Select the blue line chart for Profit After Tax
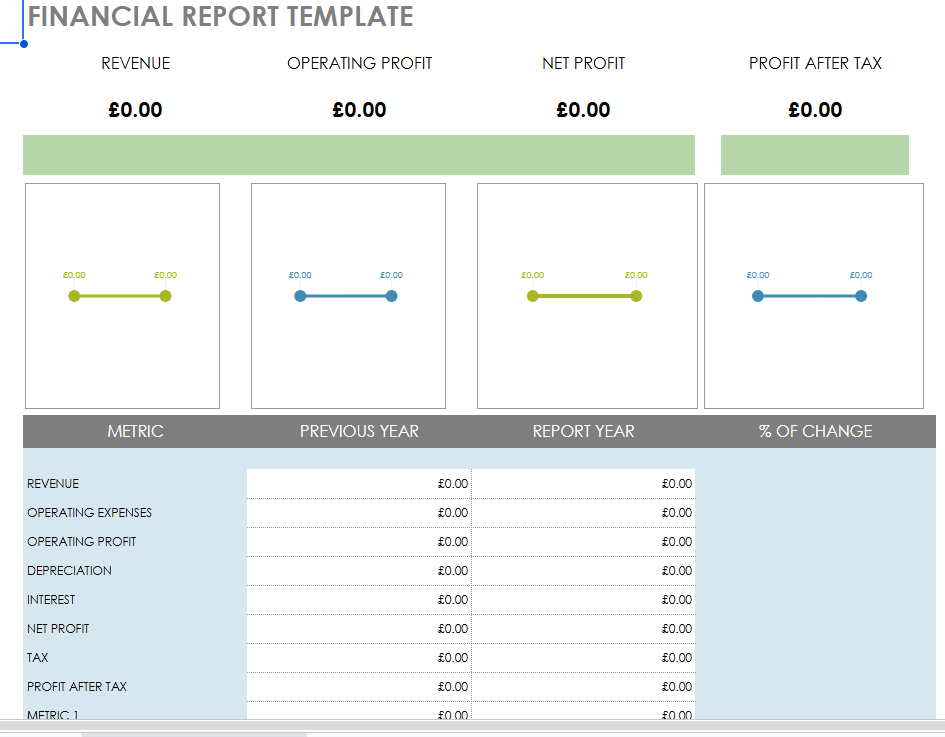The height and width of the screenshot is (737, 945). (x=814, y=296)
